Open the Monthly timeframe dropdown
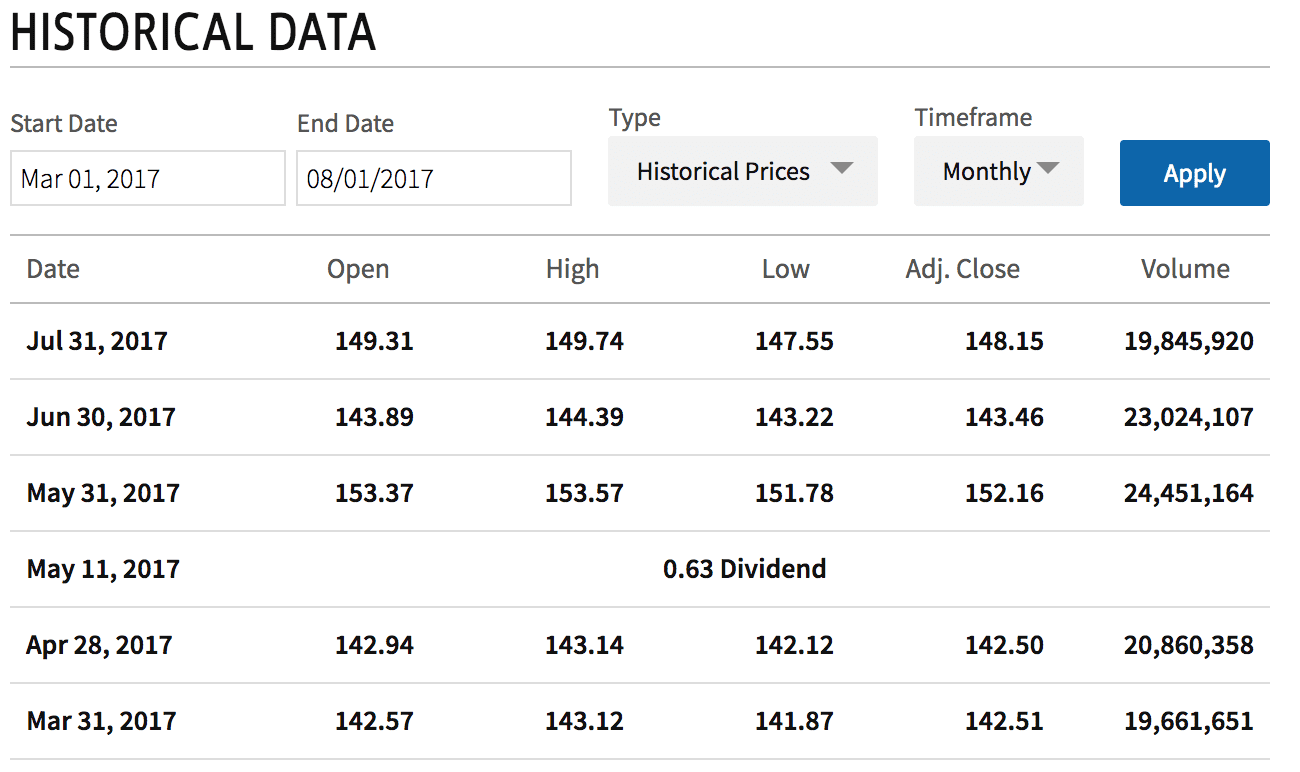 coord(986,172)
